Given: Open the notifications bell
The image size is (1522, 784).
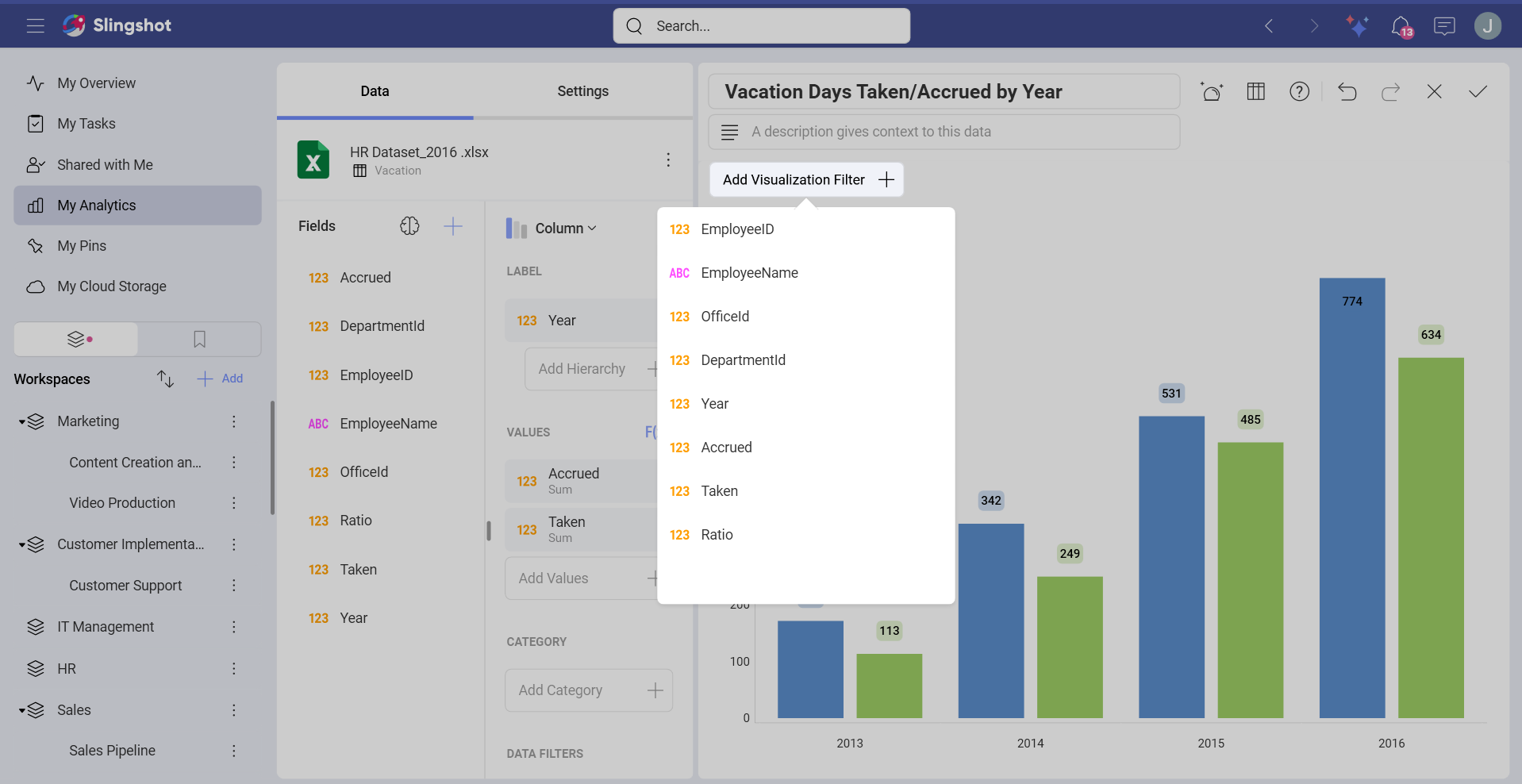Looking at the screenshot, I should (x=1401, y=26).
